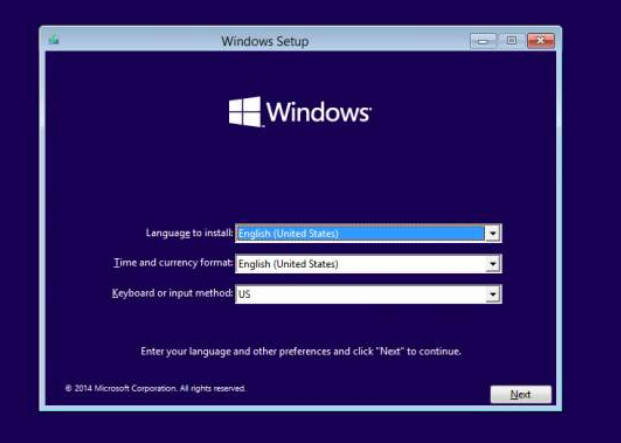
Task: Minimize the Windows Setup window
Action: click(483, 41)
